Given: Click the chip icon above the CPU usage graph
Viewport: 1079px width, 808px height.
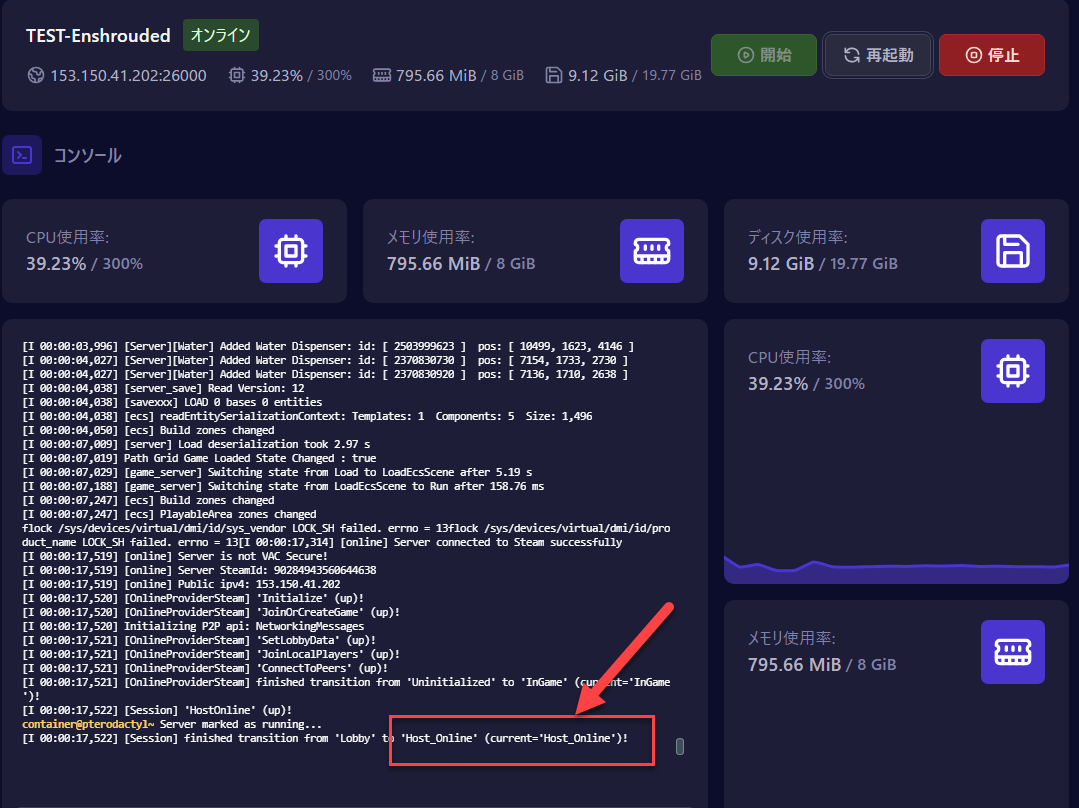Looking at the screenshot, I should coord(1012,371).
